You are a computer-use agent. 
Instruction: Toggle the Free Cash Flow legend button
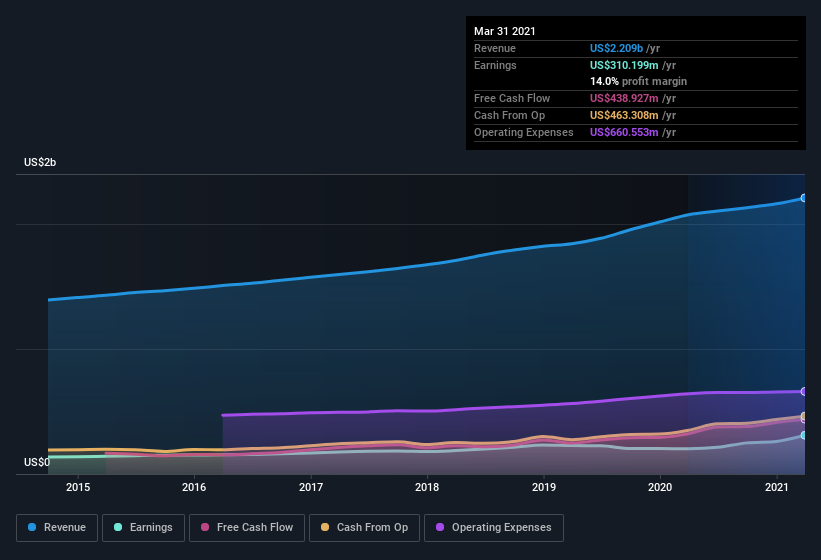click(x=247, y=528)
